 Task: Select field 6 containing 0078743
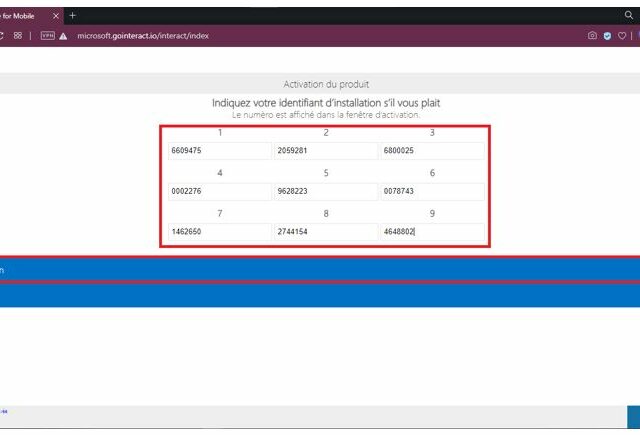[432, 192]
